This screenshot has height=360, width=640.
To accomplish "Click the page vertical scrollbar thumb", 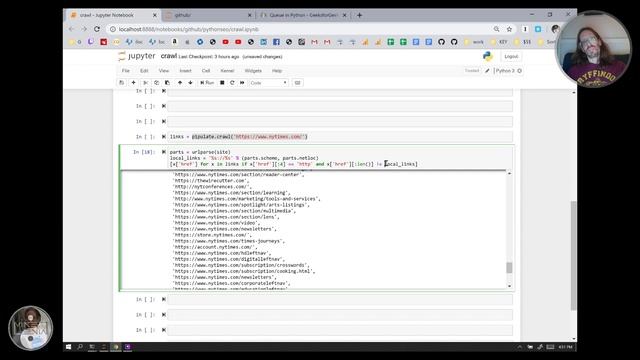I will coord(573,255).
